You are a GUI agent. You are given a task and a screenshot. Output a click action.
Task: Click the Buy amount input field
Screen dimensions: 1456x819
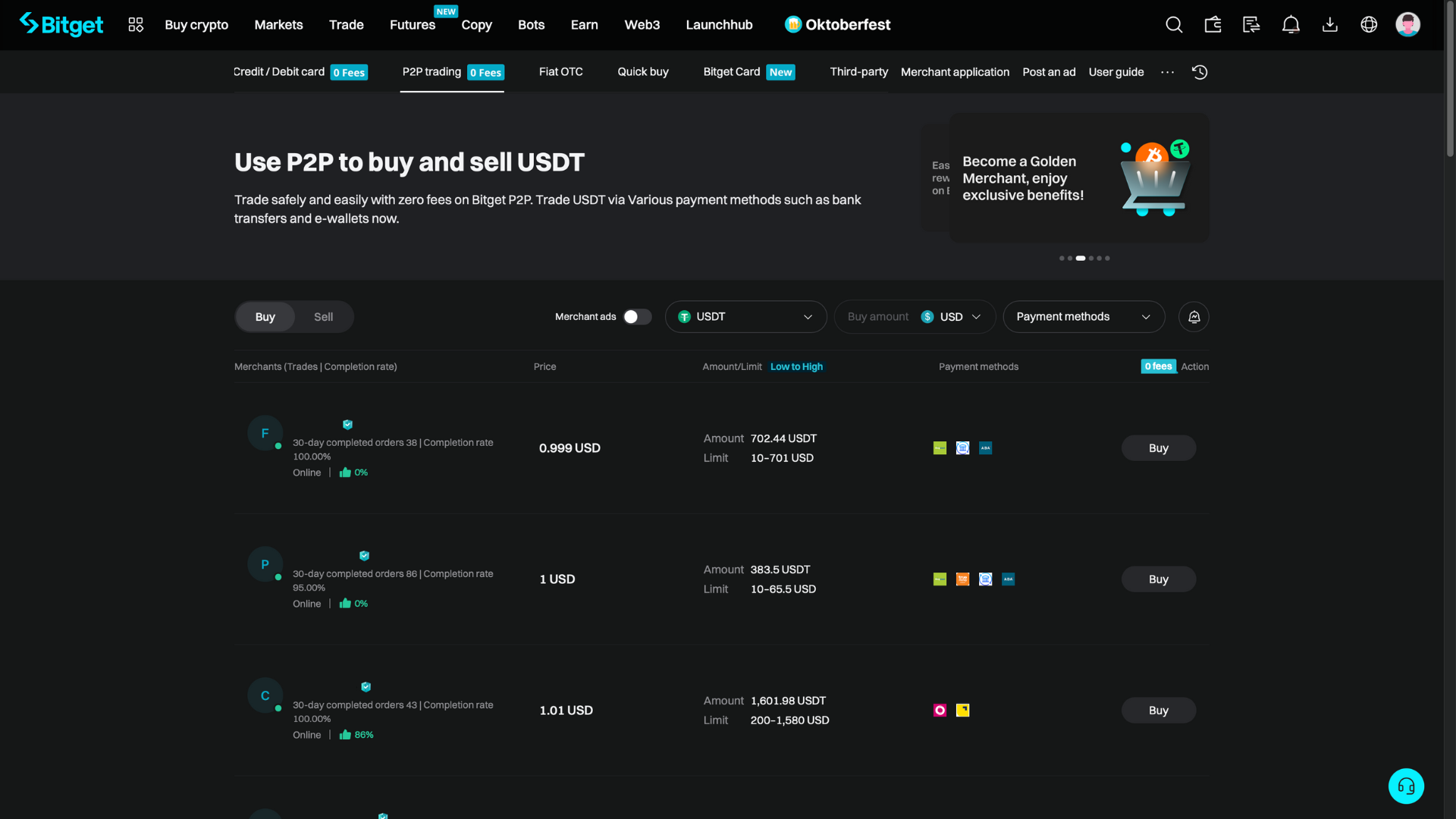[x=877, y=317]
